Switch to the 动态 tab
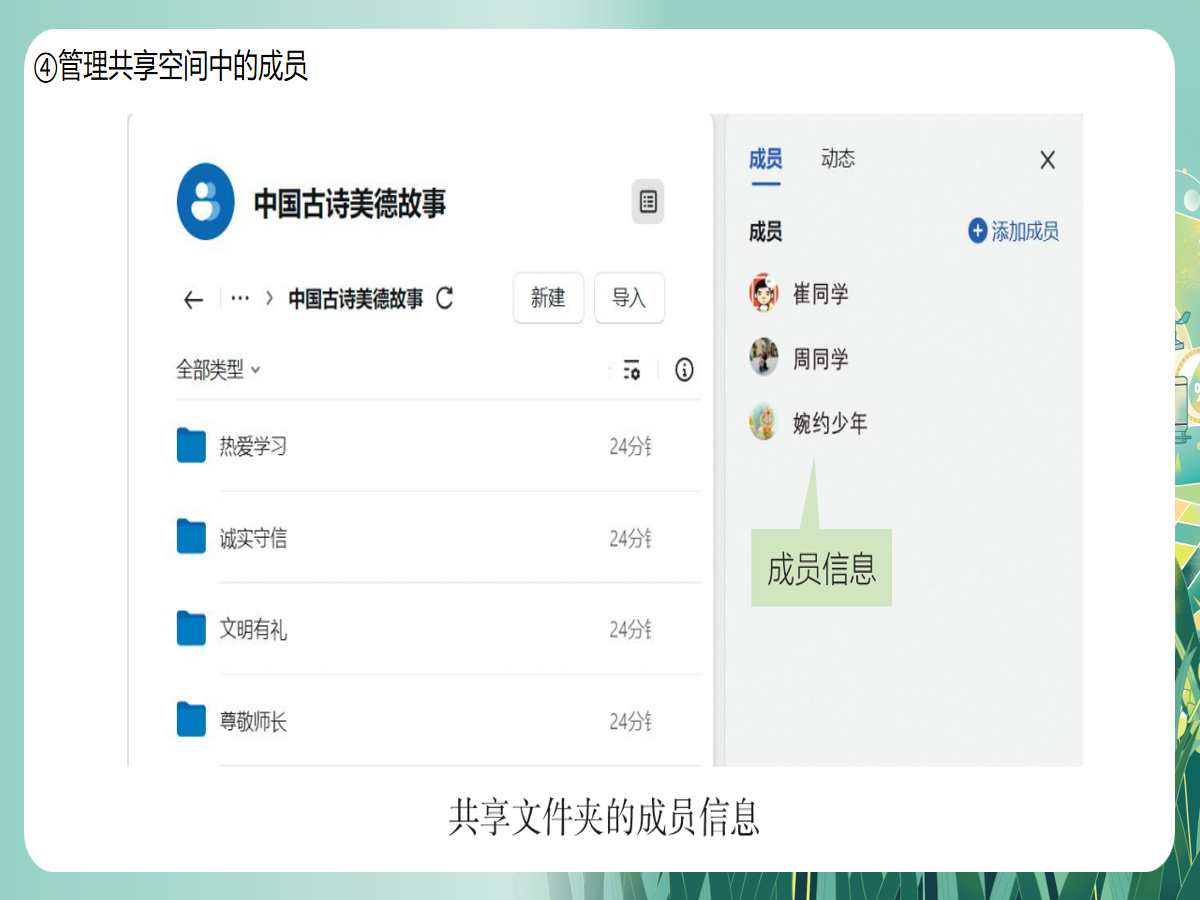1200x900 pixels. pyautogui.click(x=838, y=159)
